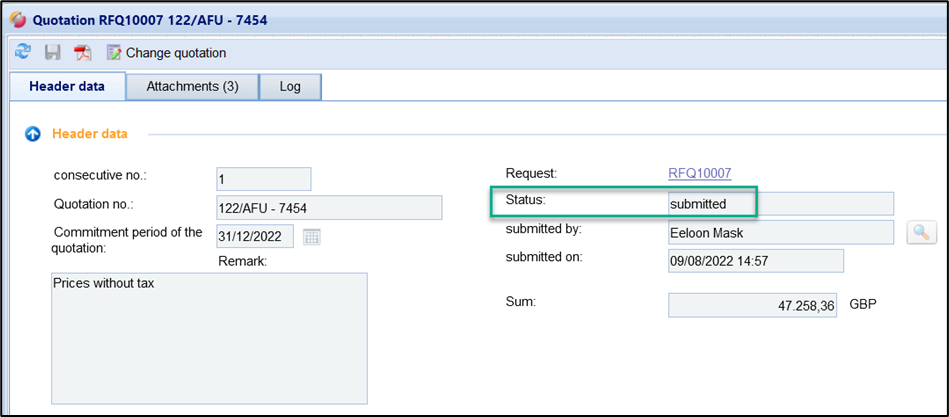The width and height of the screenshot is (949, 417).
Task: Click the Quotation no. input field
Action: 329,207
